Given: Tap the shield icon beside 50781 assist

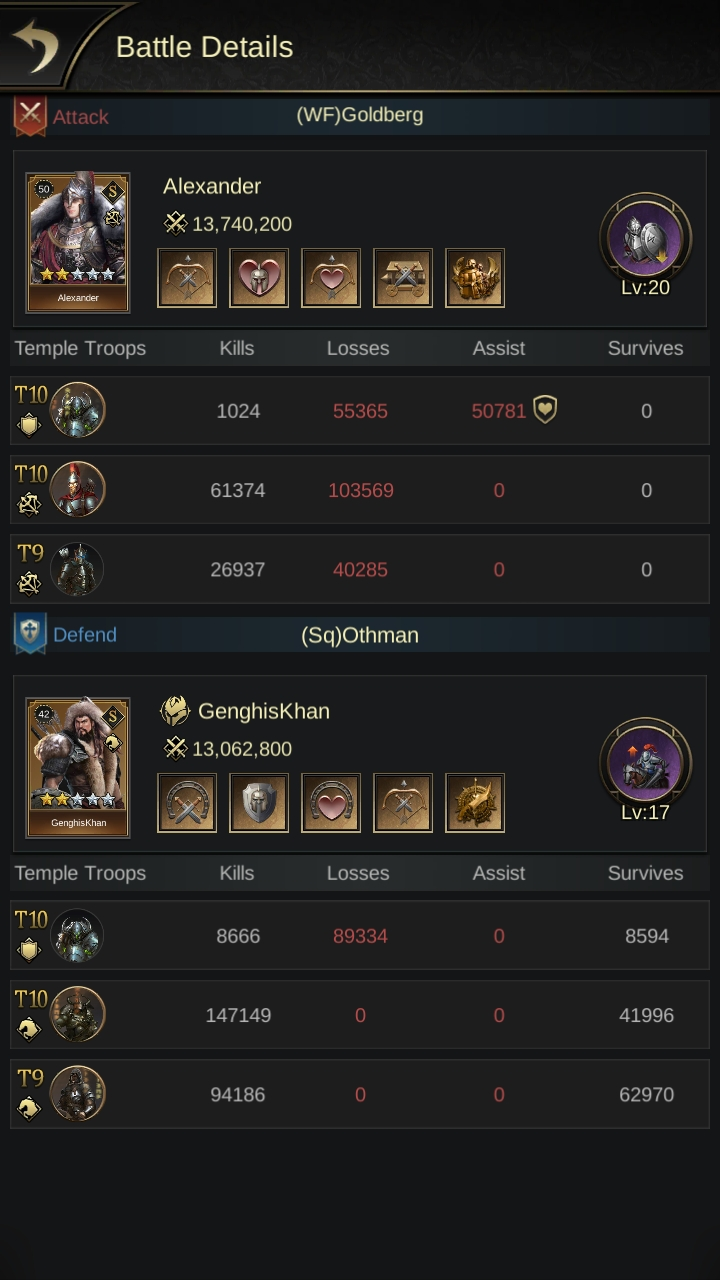Looking at the screenshot, I should (545, 410).
